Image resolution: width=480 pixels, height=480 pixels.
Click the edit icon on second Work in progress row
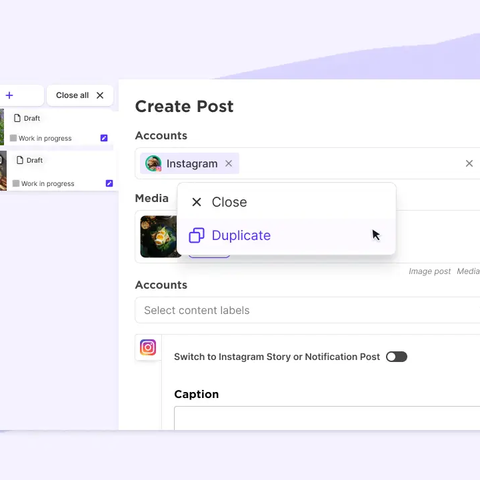(x=109, y=183)
